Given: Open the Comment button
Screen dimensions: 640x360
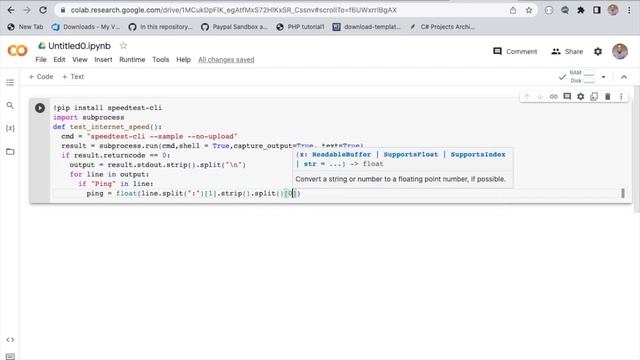Looking at the screenshot, I should pos(515,51).
